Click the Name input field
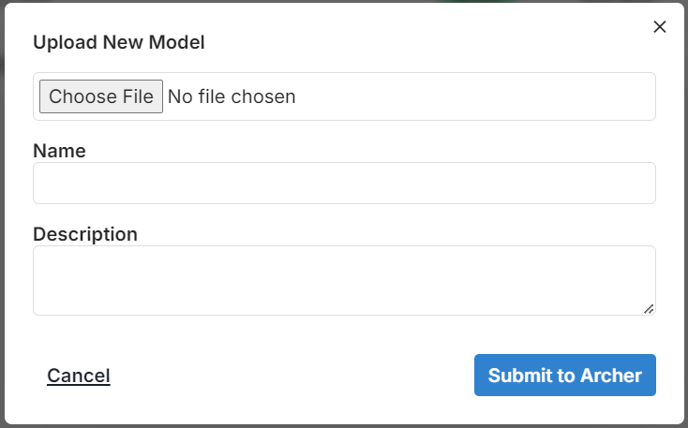The width and height of the screenshot is (688, 428). [x=344, y=183]
